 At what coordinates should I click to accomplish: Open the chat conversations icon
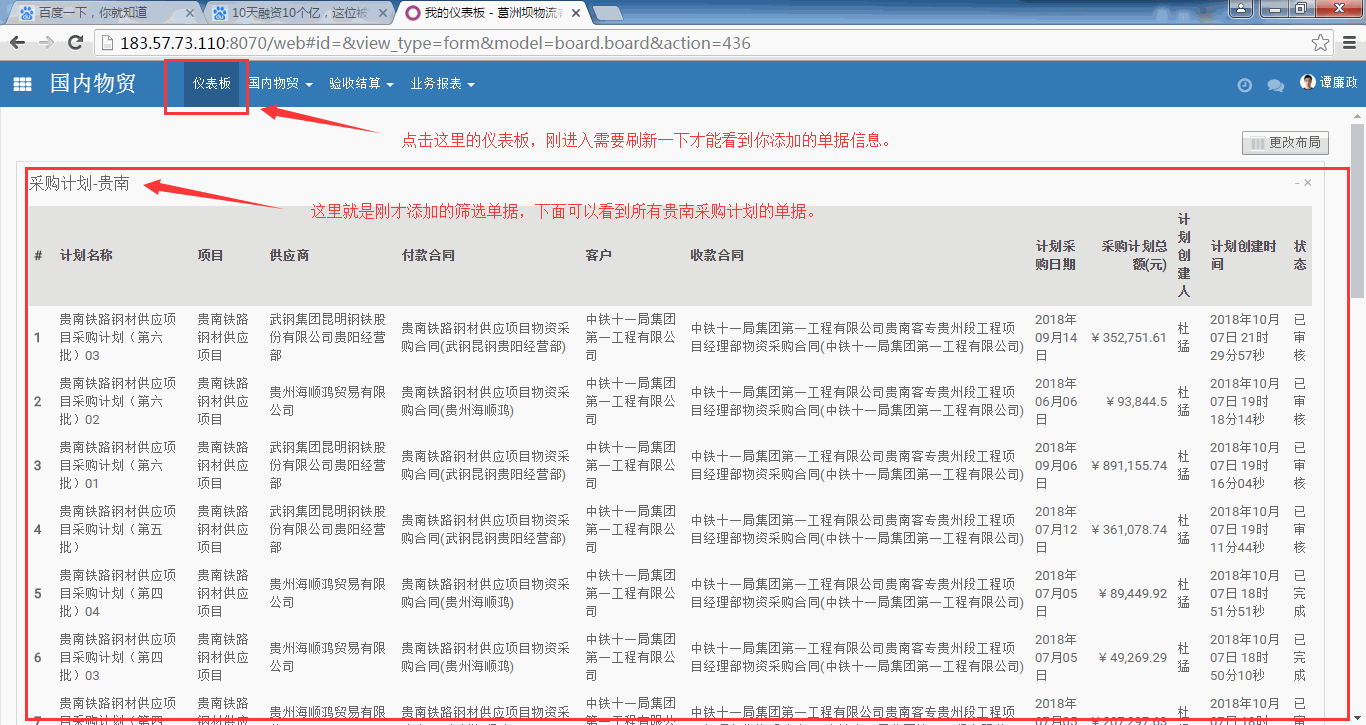(1275, 85)
